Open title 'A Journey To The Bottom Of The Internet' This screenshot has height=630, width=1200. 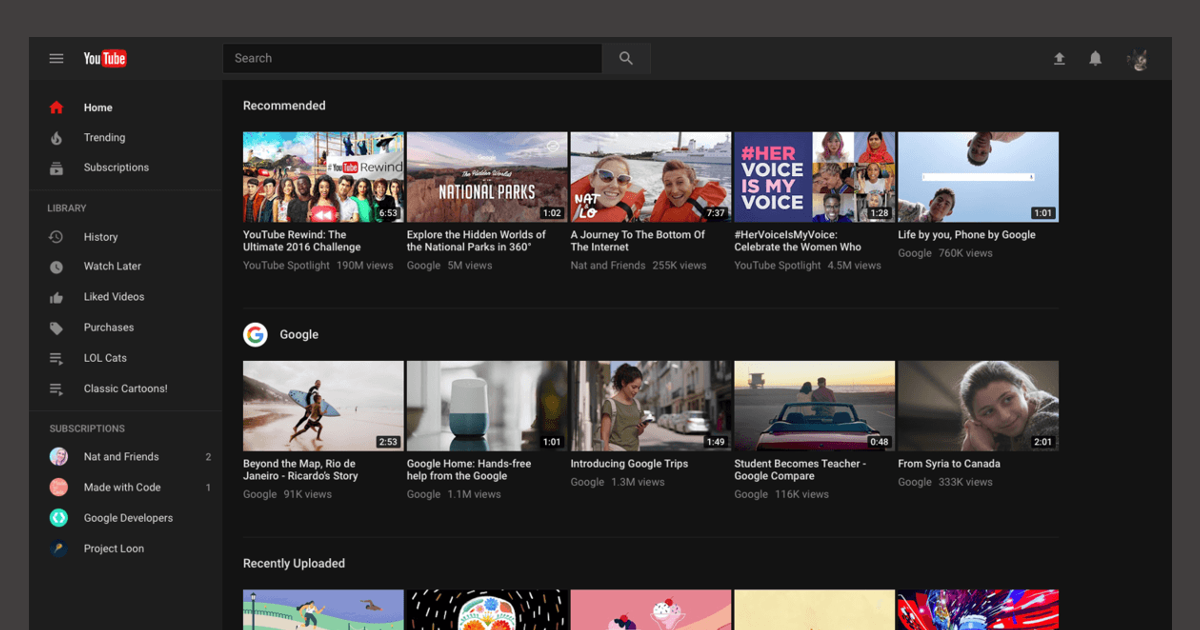pos(638,241)
